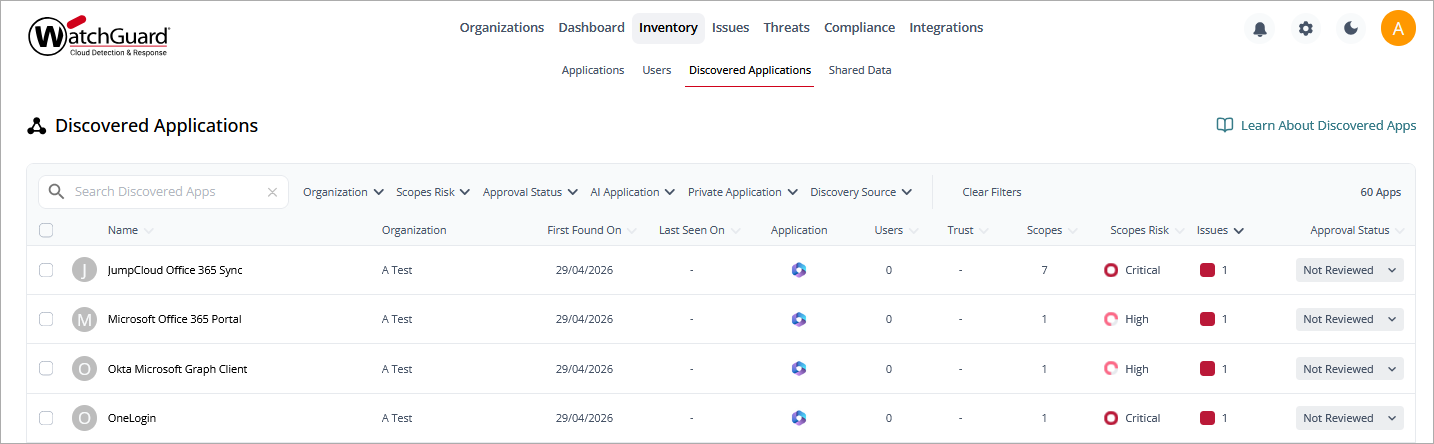Viewport: 1434px width, 444px height.
Task: Open JumpCloud Office 365 Sync app
Action: [x=175, y=270]
